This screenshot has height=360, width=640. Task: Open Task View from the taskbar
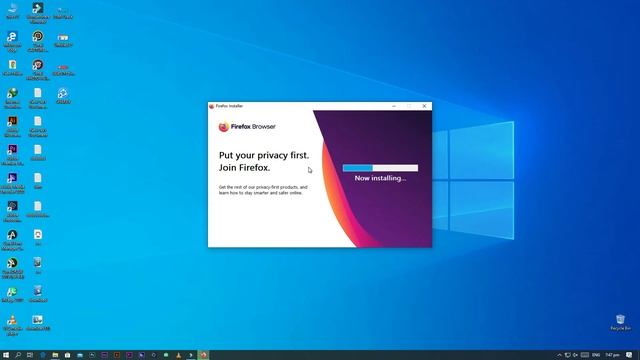tap(30, 355)
